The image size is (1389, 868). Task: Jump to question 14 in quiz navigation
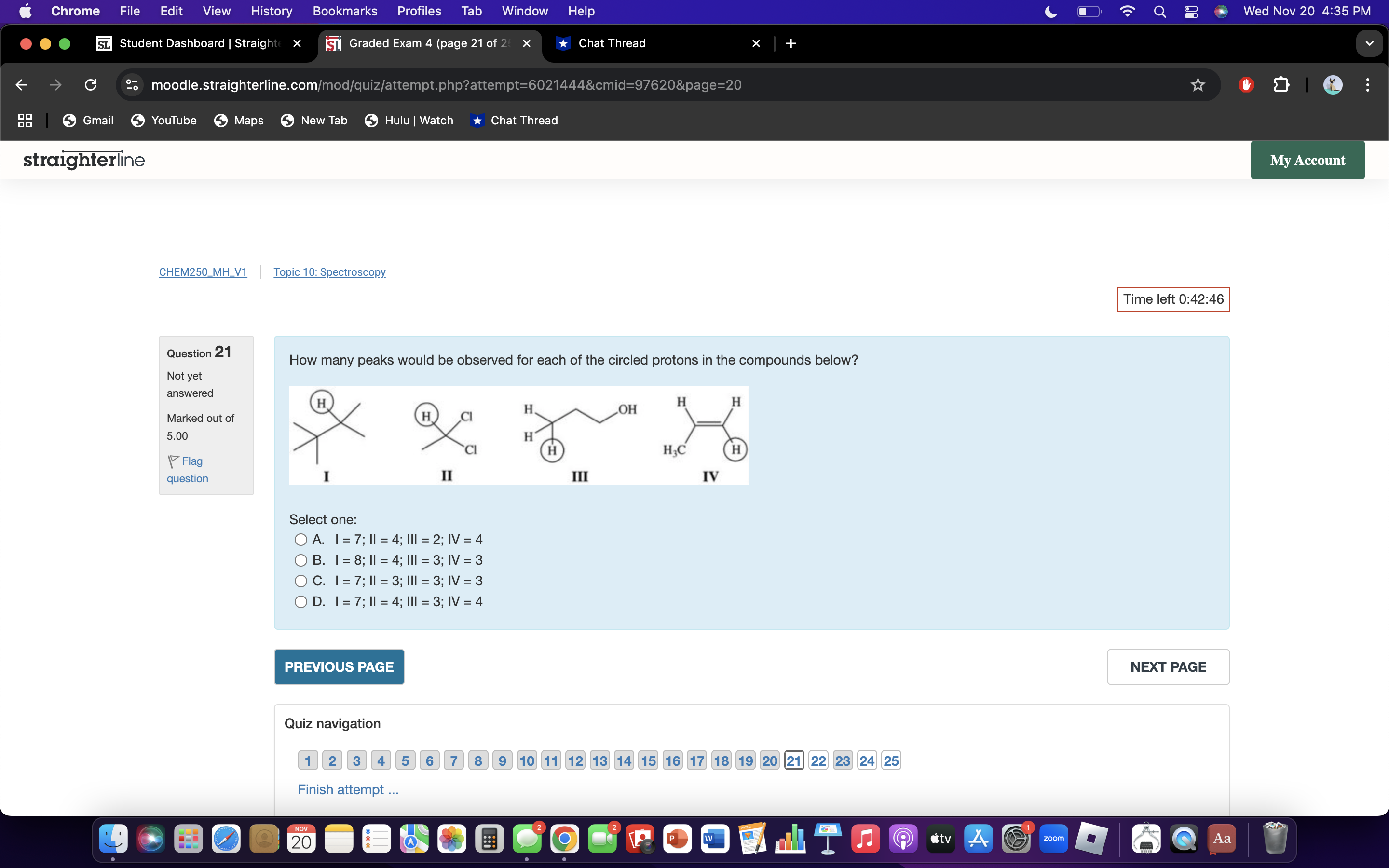624,759
